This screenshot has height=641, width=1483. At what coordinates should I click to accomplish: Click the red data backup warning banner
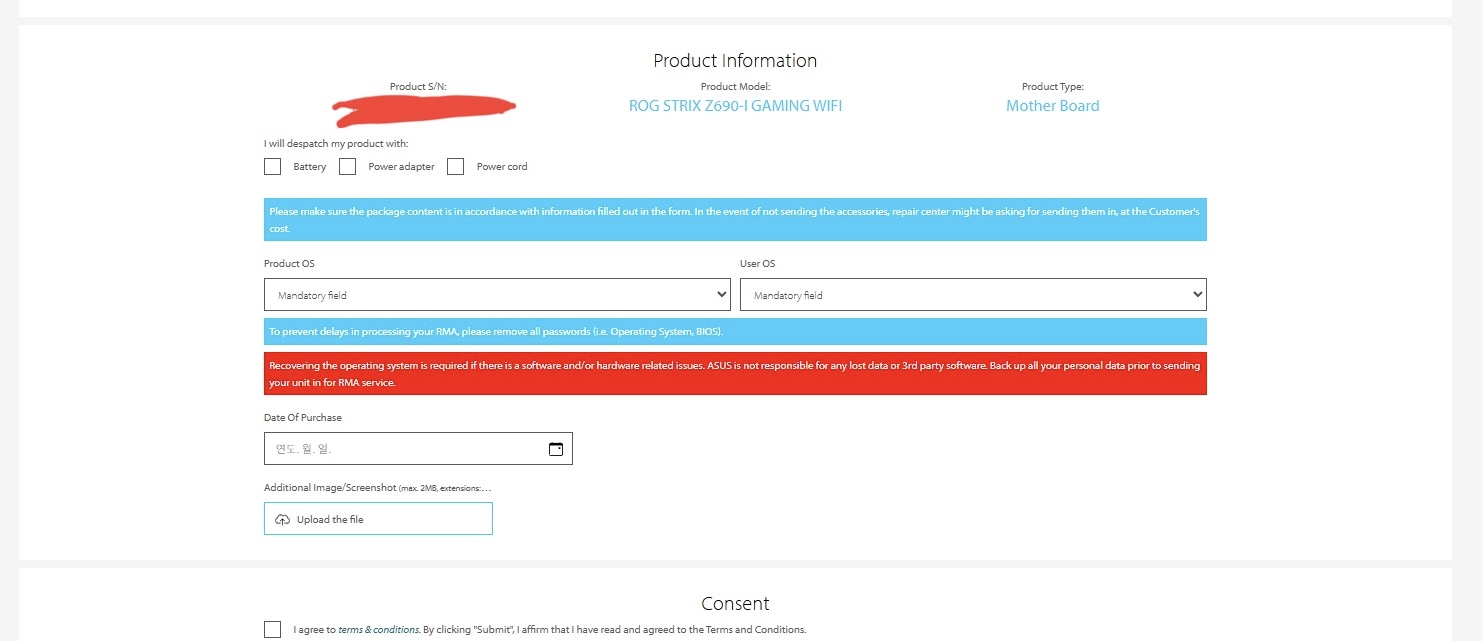click(x=735, y=374)
